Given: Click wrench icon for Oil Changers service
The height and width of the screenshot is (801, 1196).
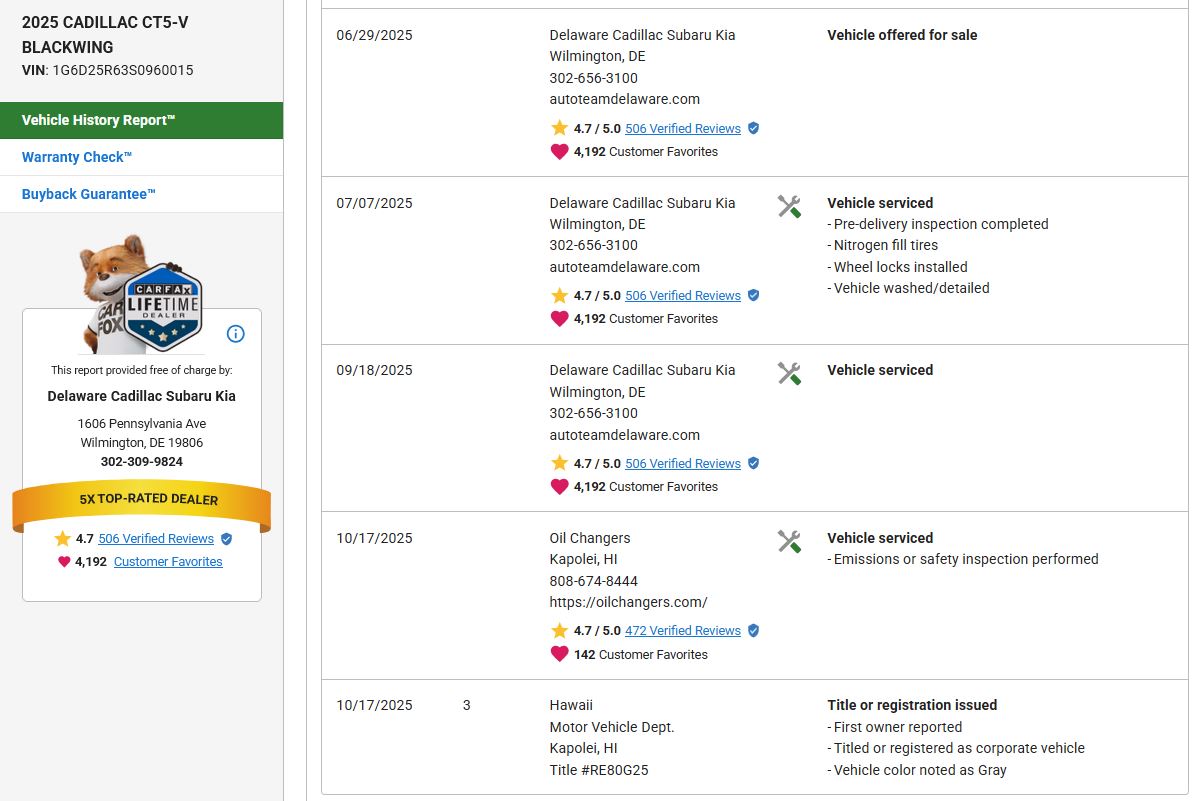Looking at the screenshot, I should 789,542.
